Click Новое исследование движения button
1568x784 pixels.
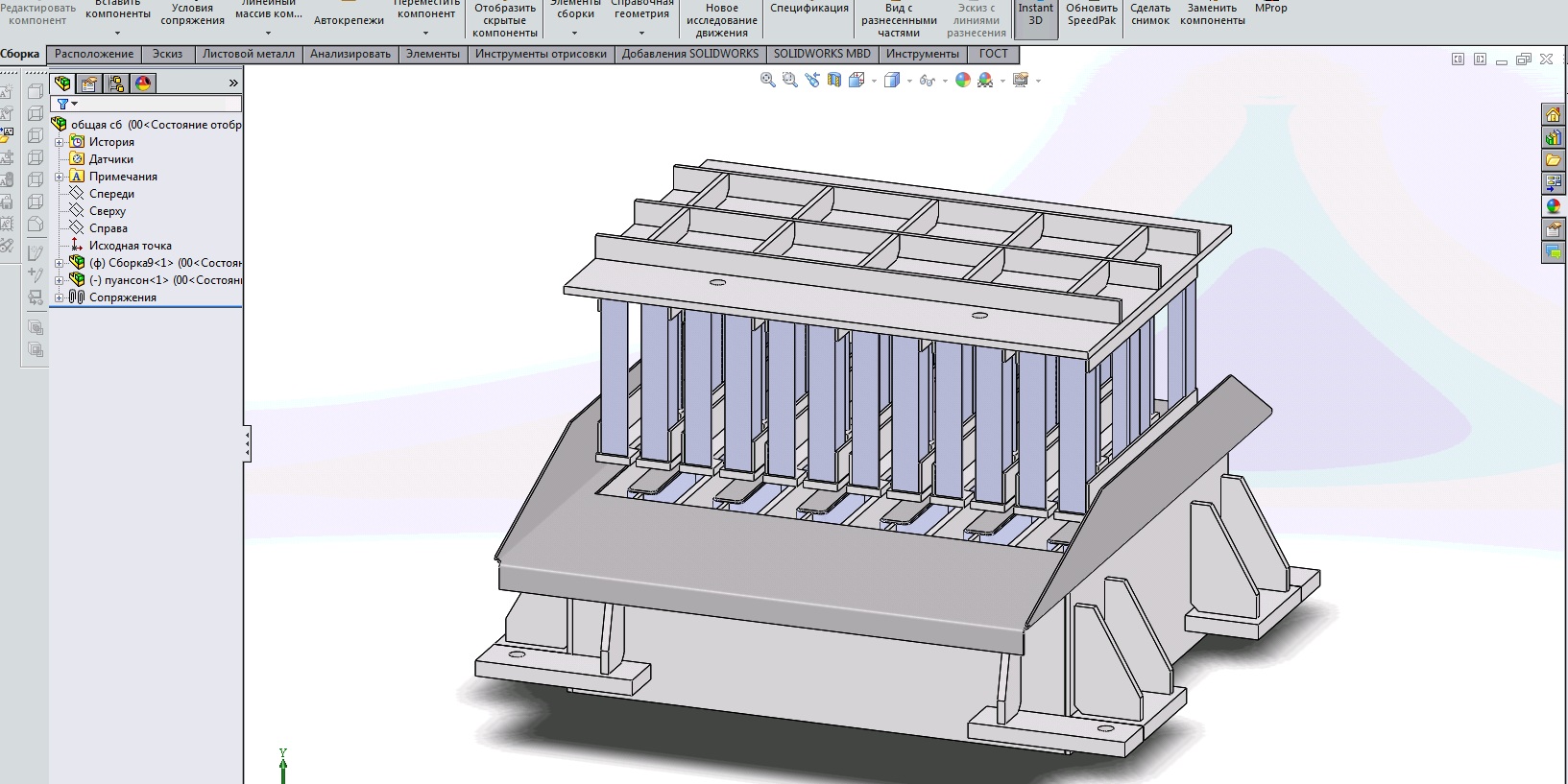[x=722, y=19]
